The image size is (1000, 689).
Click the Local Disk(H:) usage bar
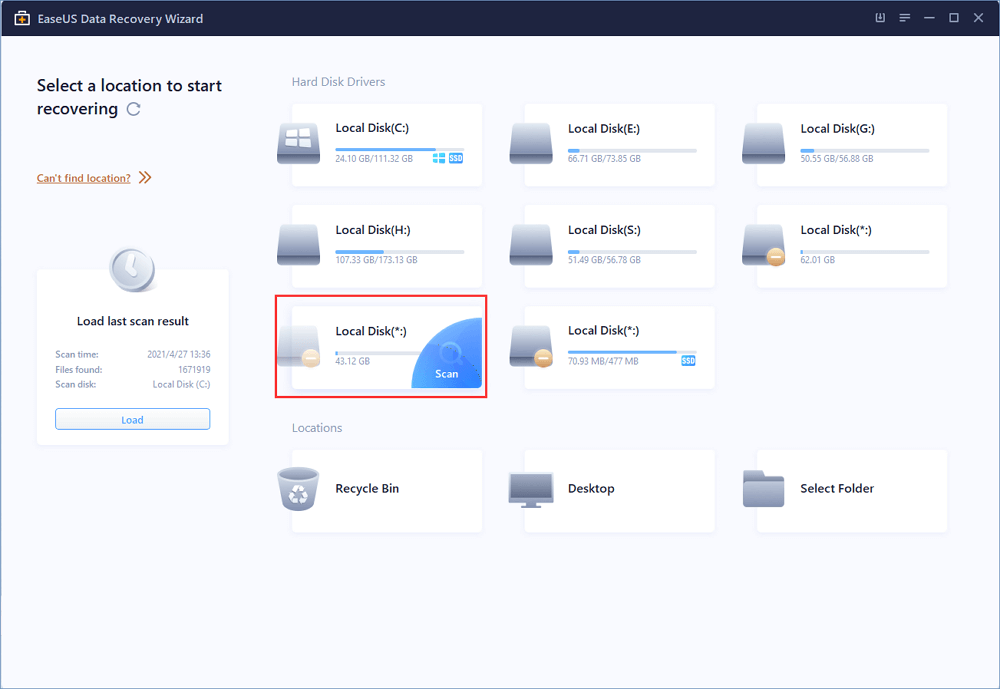pos(400,251)
